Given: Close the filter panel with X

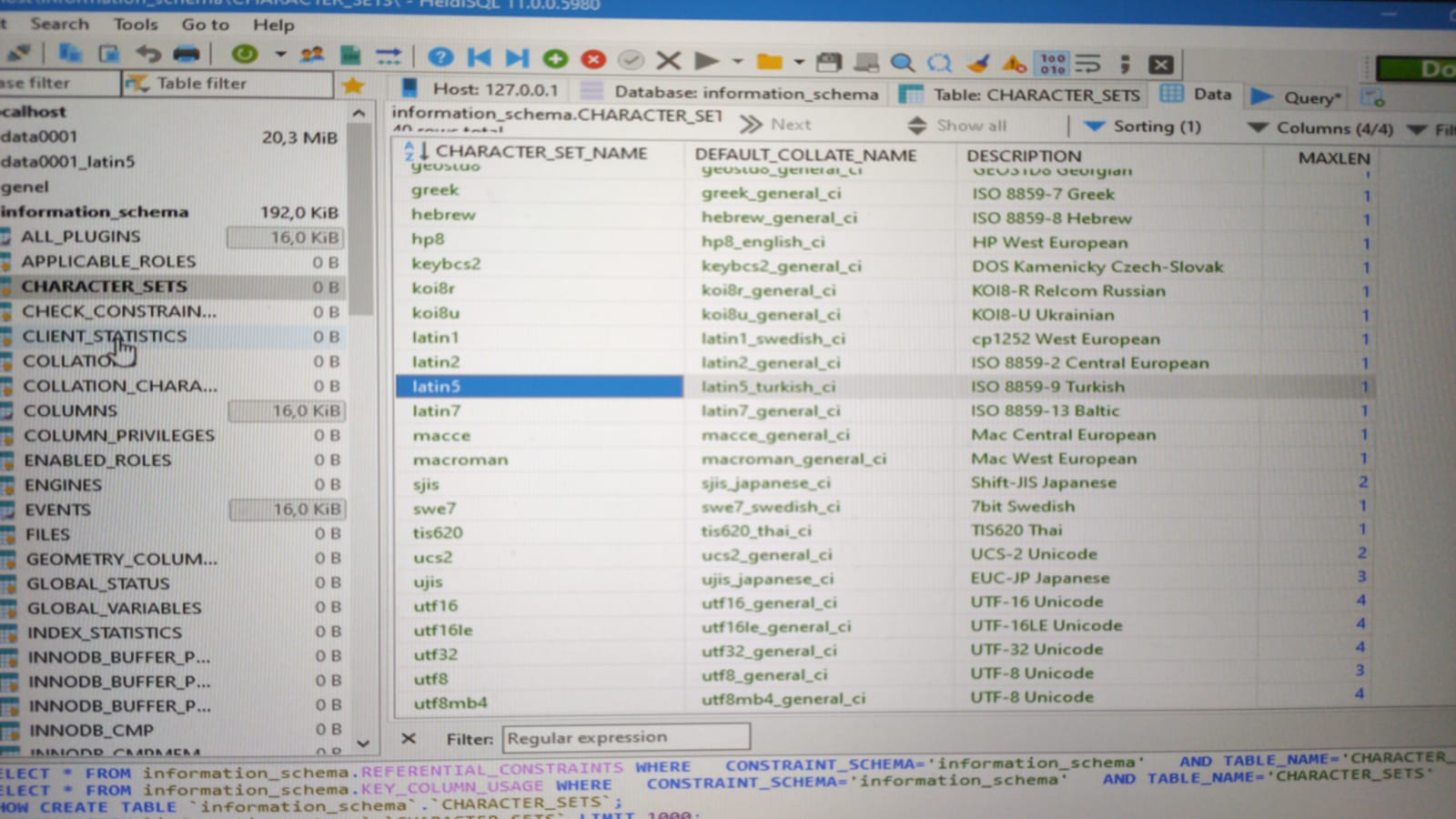Looking at the screenshot, I should pos(409,738).
